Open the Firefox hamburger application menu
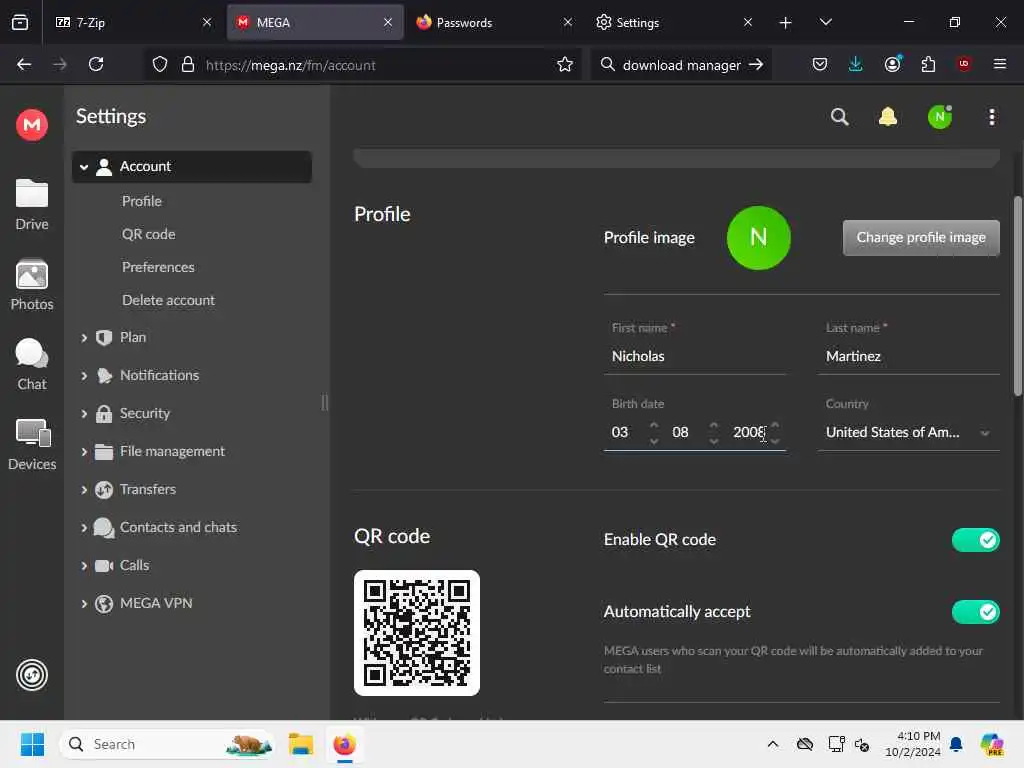The height and width of the screenshot is (768, 1024). pyautogui.click(x=1000, y=64)
